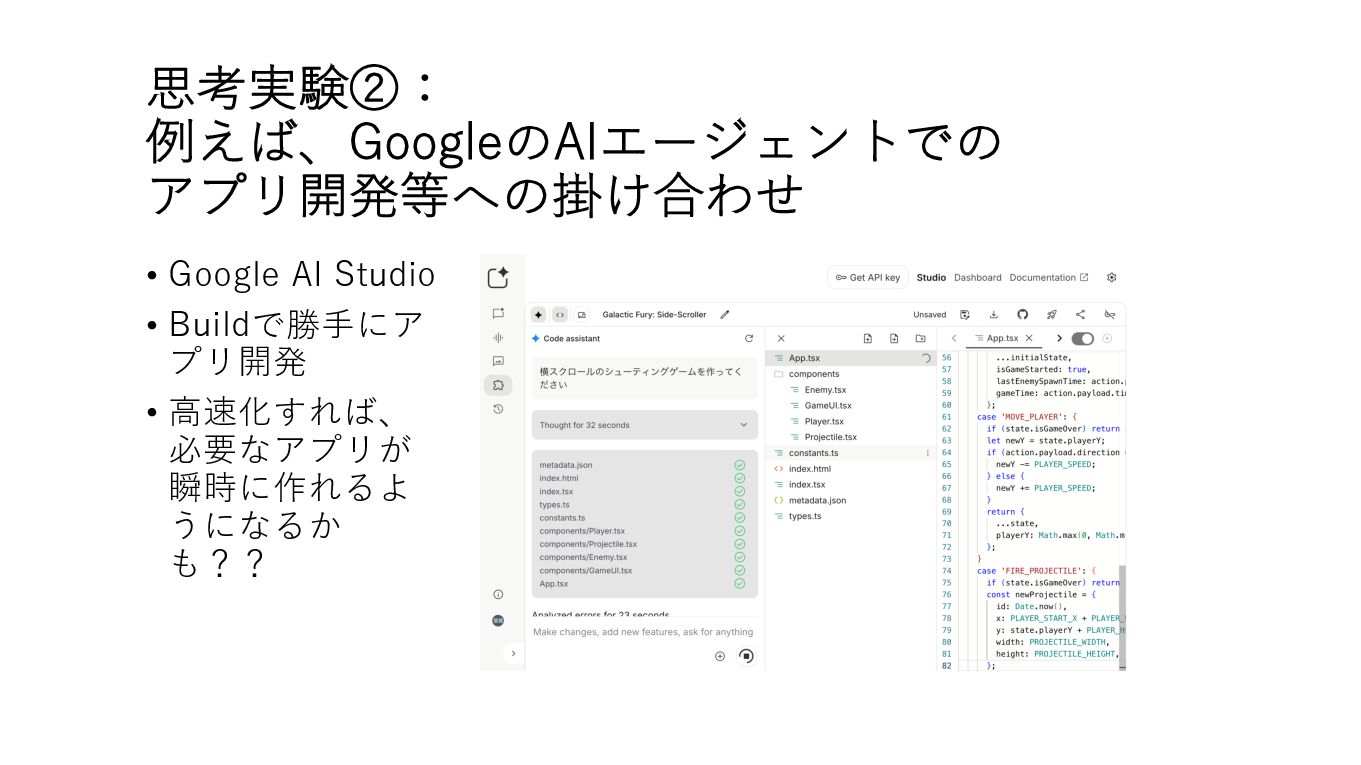Open the Generate media sidebar icon
Image resolution: width=1361 pixels, height=765 pixels.
coord(498,361)
